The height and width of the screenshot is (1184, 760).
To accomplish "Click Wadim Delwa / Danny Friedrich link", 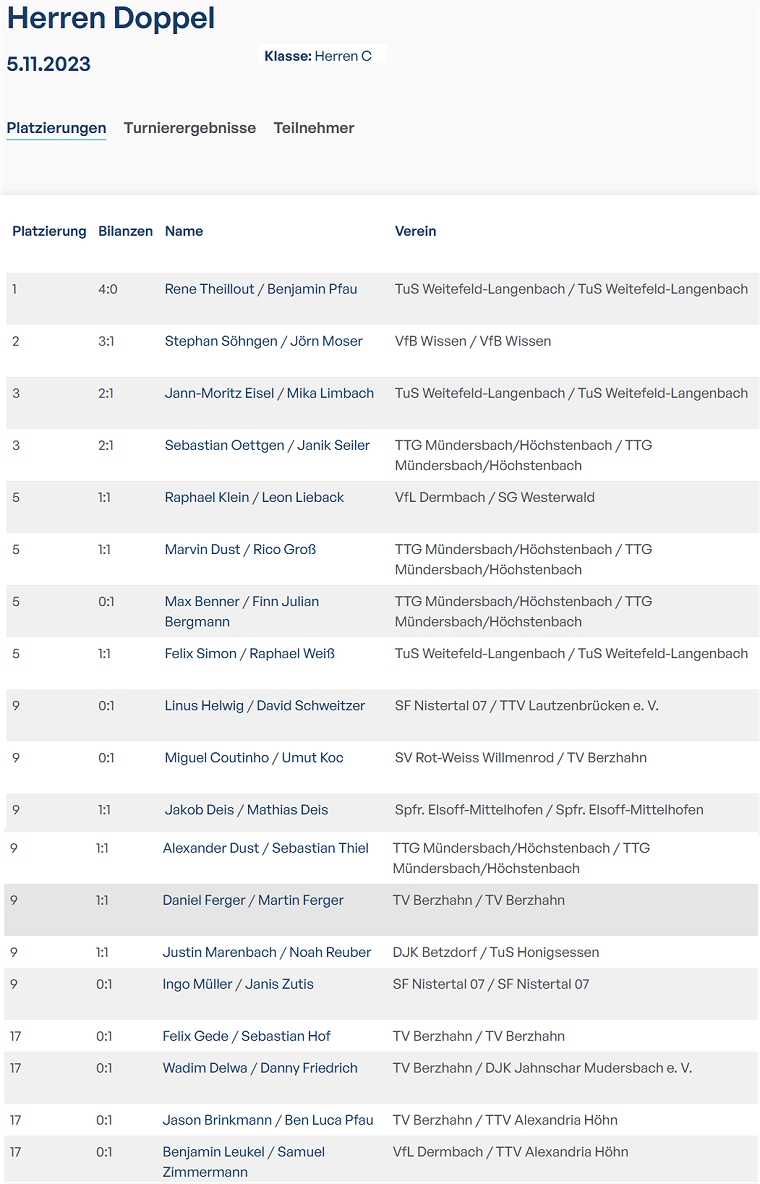I will (x=260, y=1068).
